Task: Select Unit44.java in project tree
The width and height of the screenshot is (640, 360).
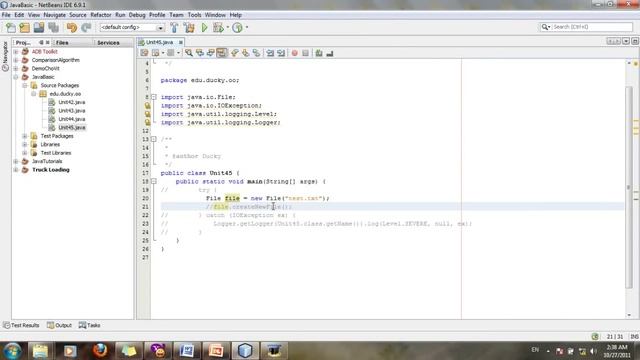Action: [x=71, y=119]
